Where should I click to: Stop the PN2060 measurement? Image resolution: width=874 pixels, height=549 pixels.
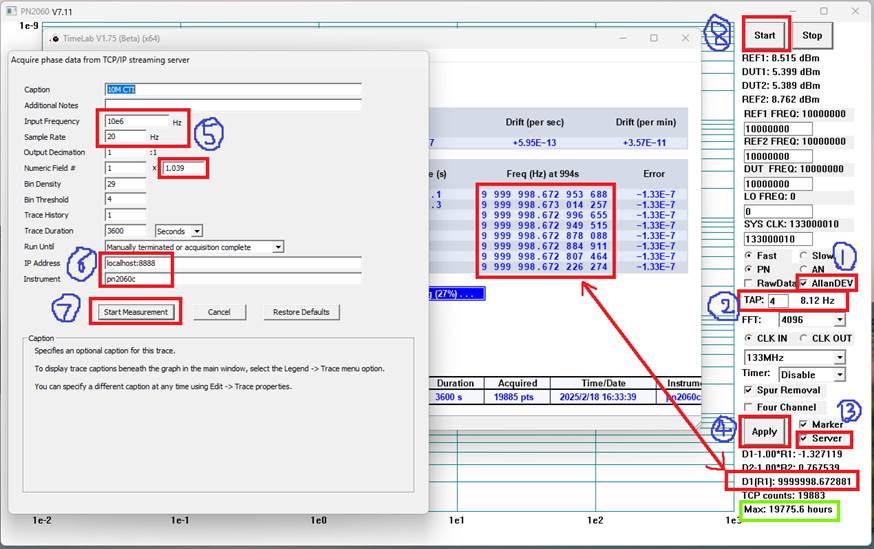pos(812,35)
